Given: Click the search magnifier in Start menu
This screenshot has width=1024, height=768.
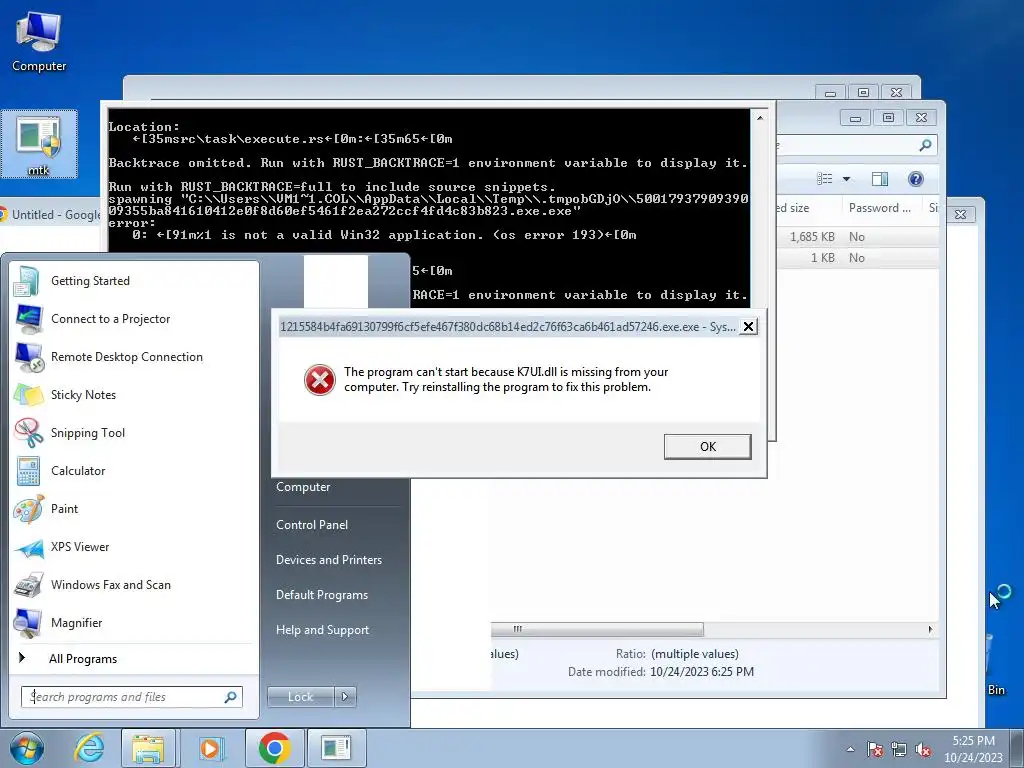Looking at the screenshot, I should point(231,697).
